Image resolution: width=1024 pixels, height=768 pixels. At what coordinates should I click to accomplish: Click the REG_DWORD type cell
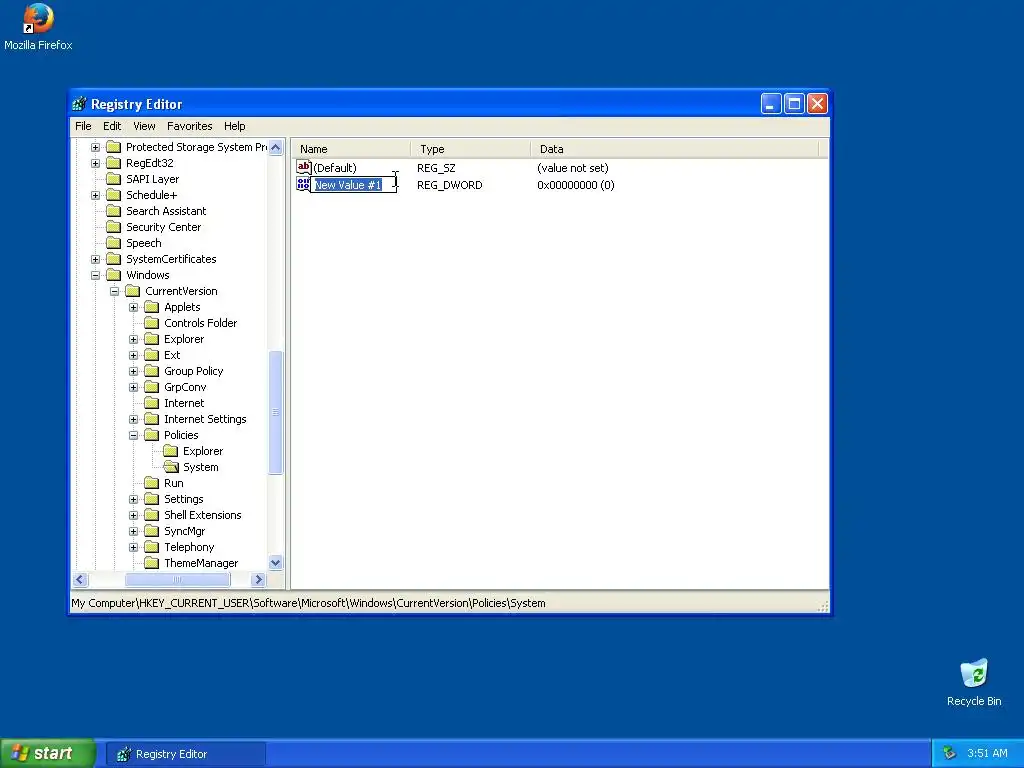click(449, 185)
